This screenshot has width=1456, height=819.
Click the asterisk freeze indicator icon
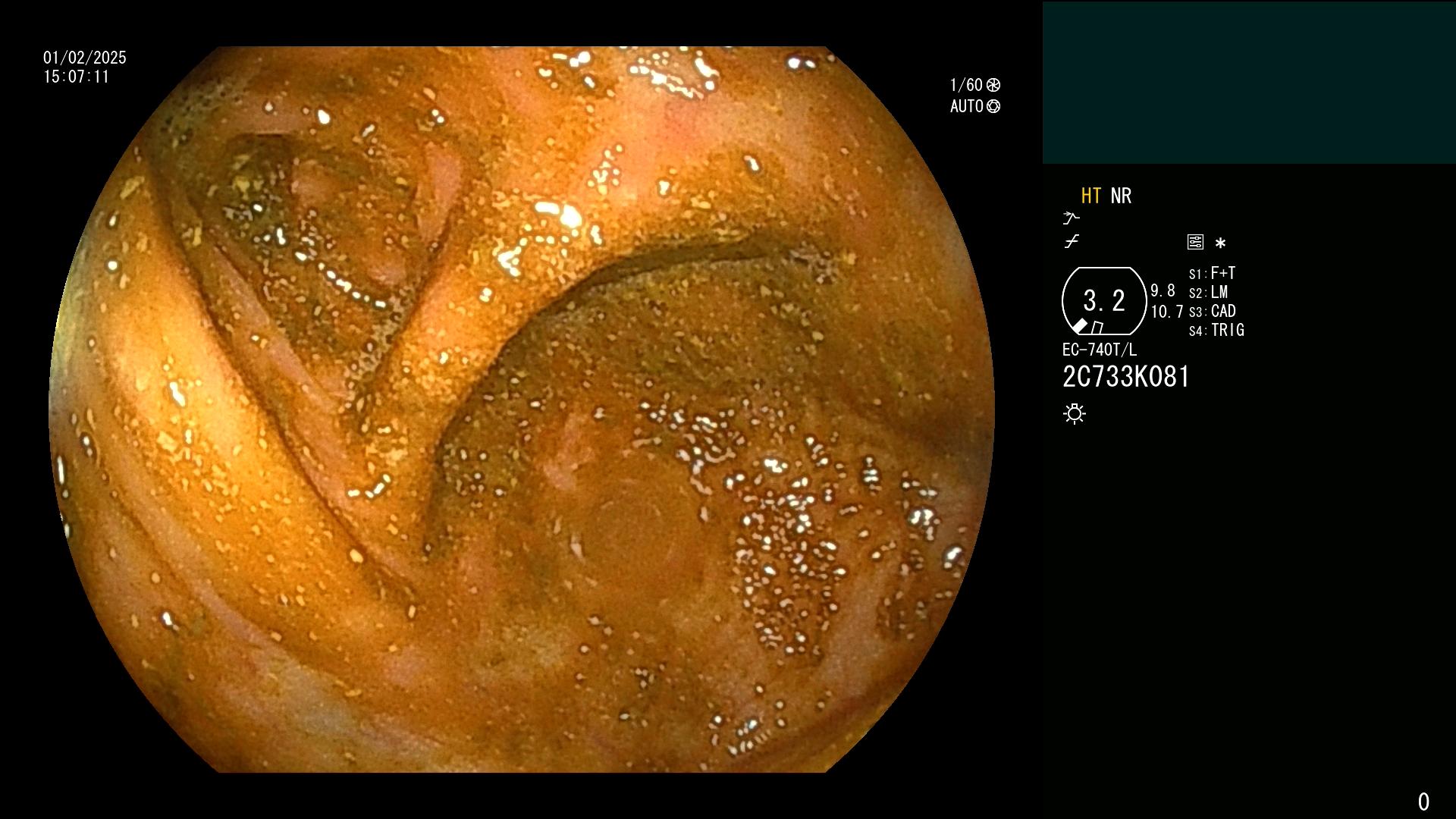1220,243
